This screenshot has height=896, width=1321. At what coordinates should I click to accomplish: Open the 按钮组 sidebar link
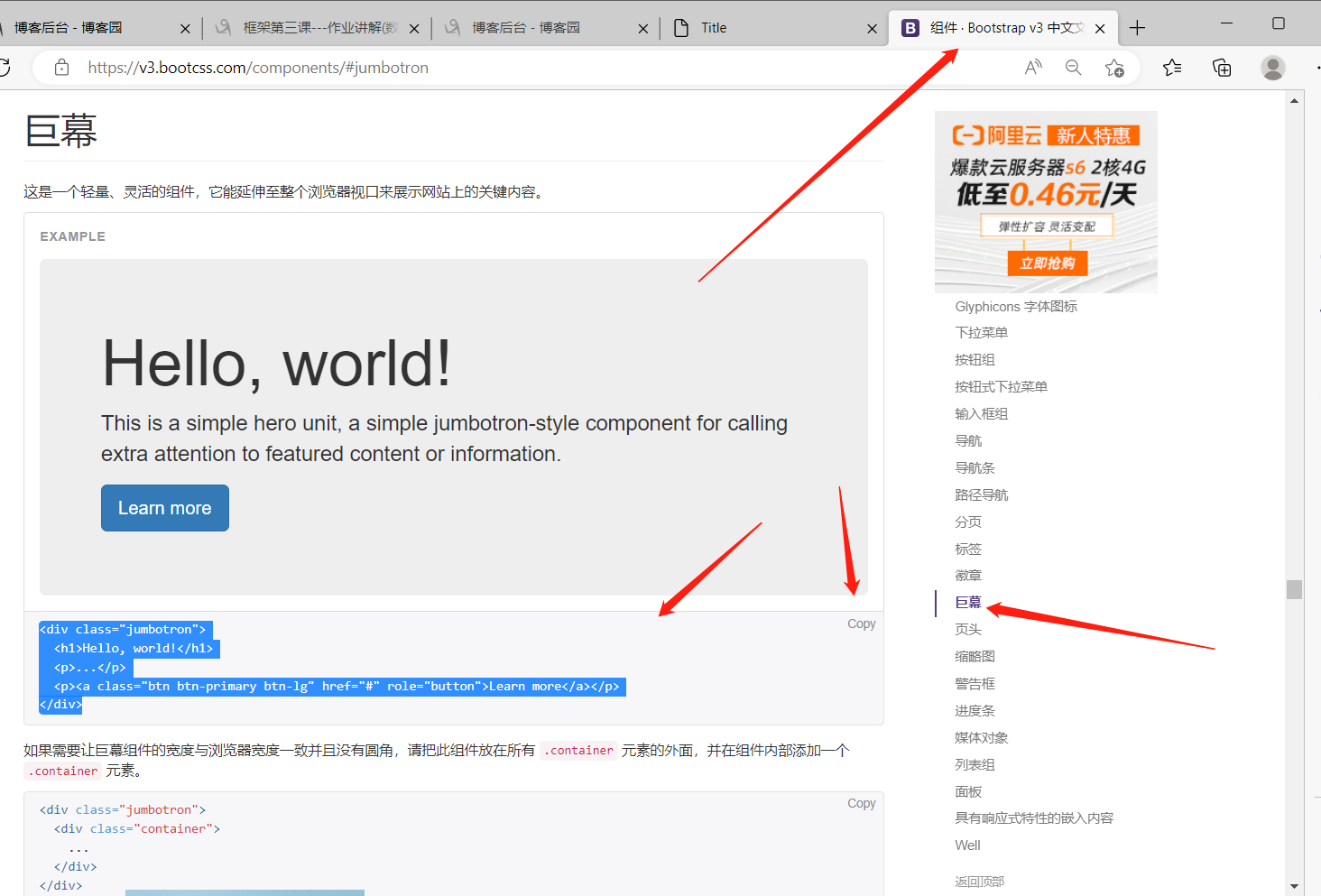click(975, 360)
